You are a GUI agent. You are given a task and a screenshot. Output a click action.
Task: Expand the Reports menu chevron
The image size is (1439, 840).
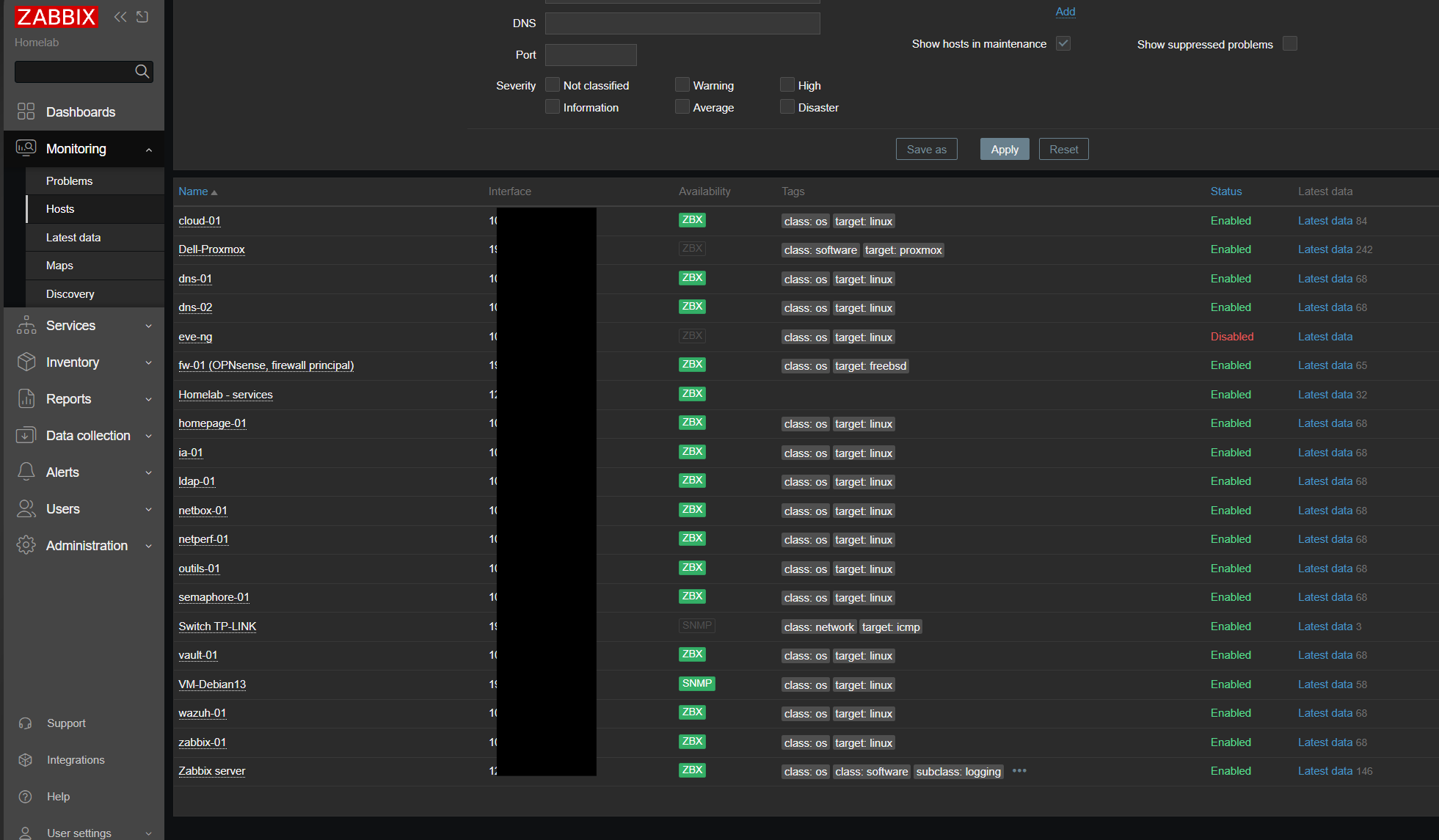(x=149, y=399)
